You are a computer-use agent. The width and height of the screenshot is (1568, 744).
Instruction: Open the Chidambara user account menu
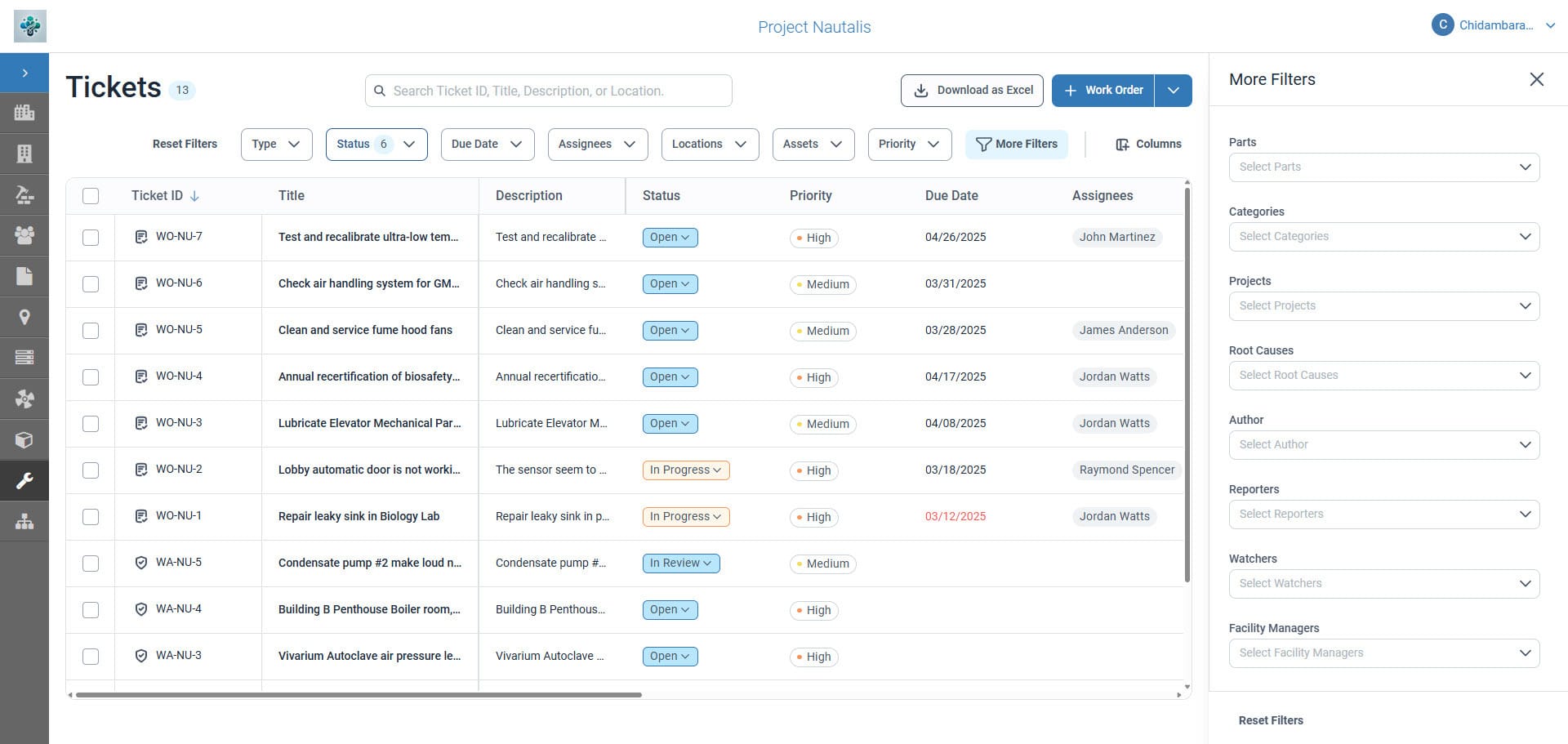pos(1494,25)
